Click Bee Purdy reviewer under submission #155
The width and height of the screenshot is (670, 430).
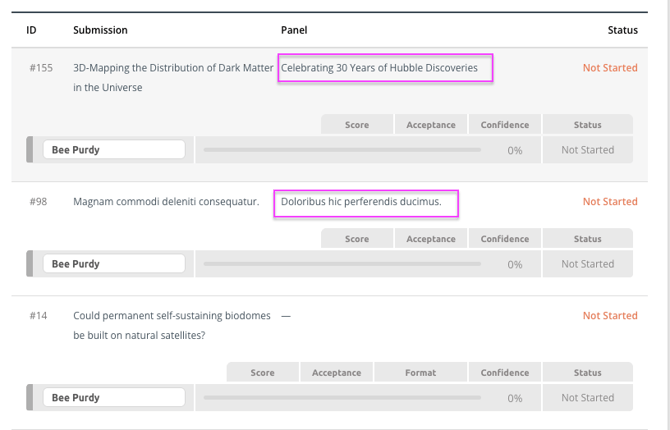click(112, 150)
